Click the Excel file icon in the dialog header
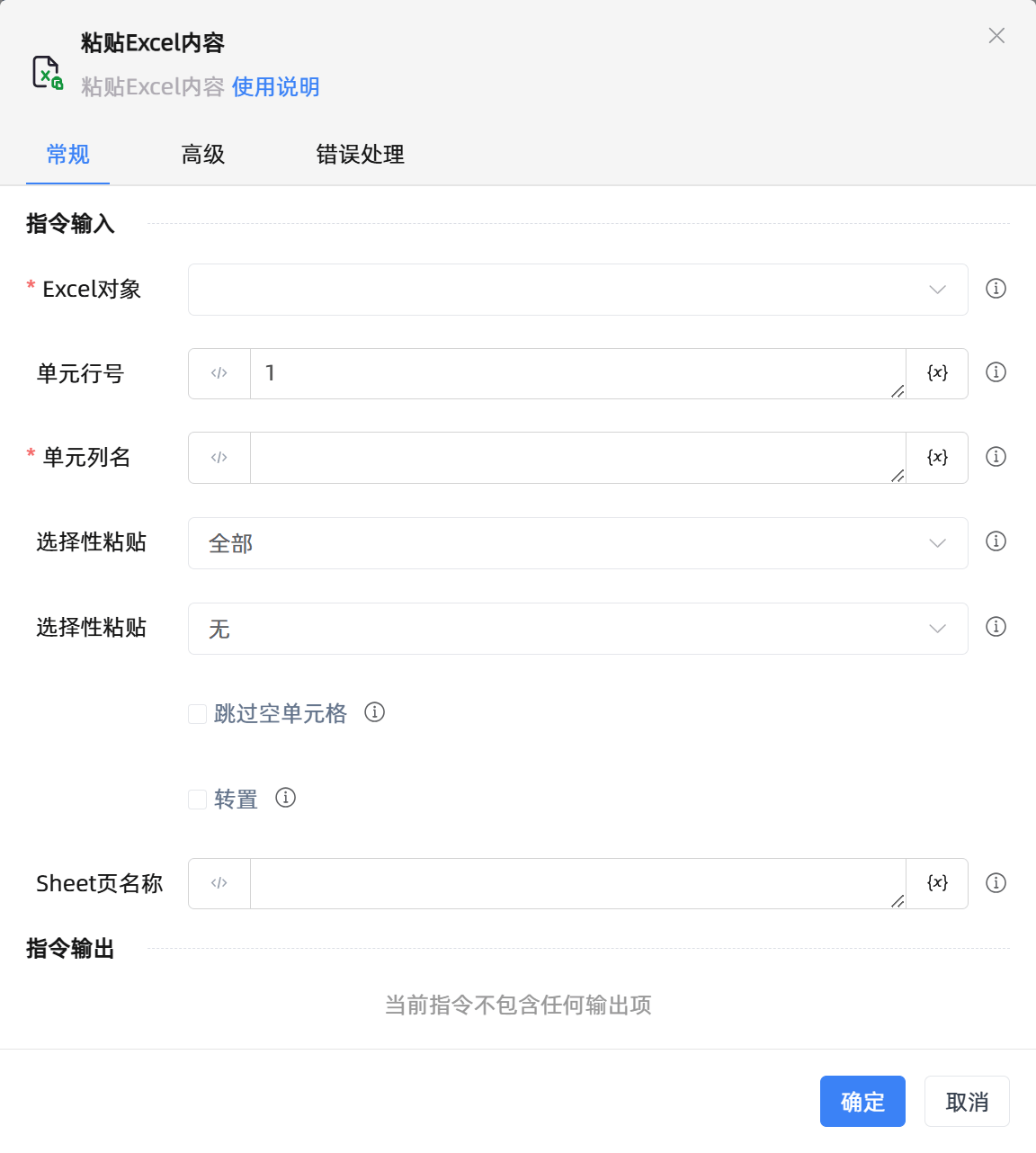 45,72
